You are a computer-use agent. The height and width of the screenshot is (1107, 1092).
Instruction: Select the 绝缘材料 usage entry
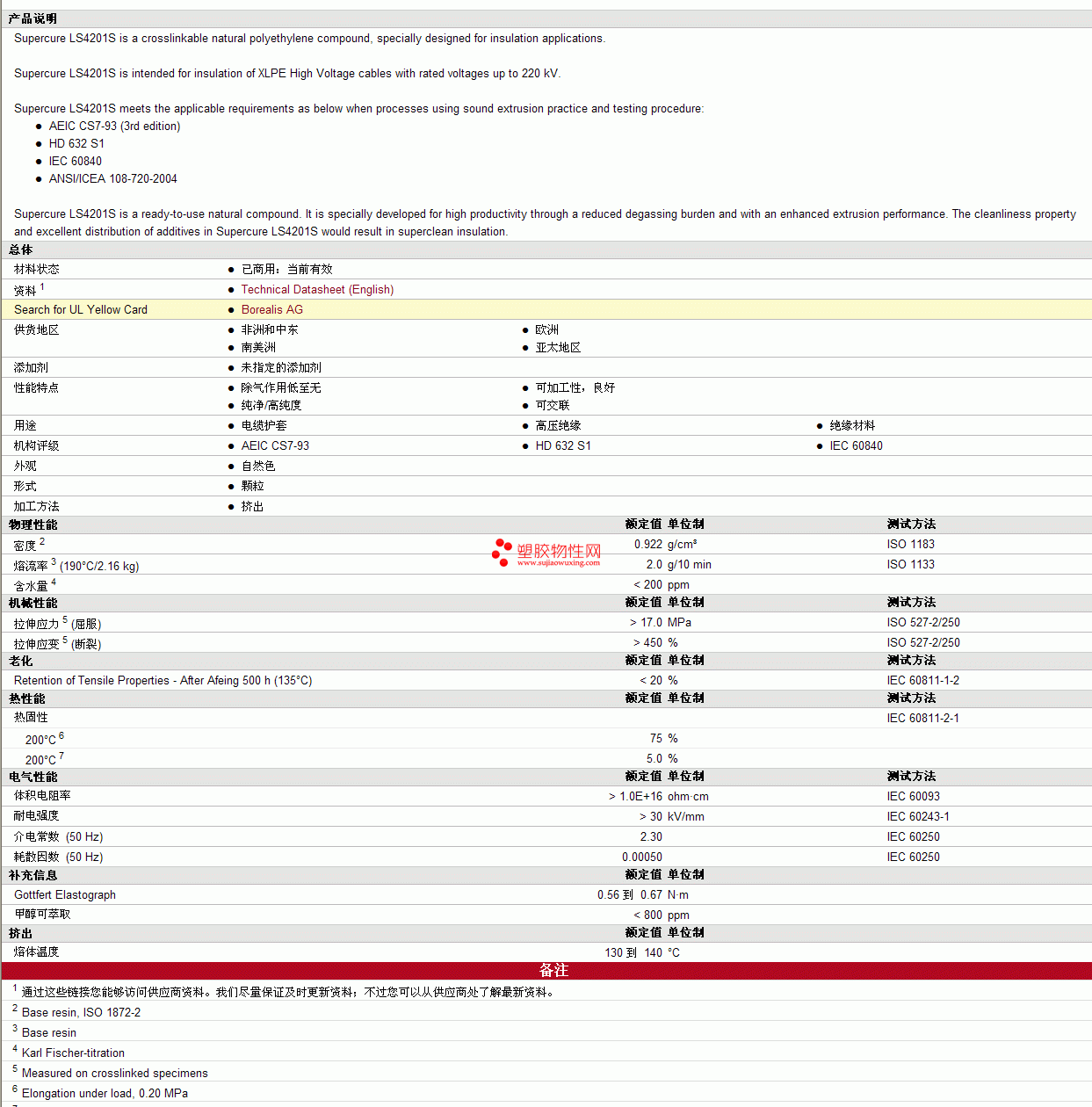point(853,425)
